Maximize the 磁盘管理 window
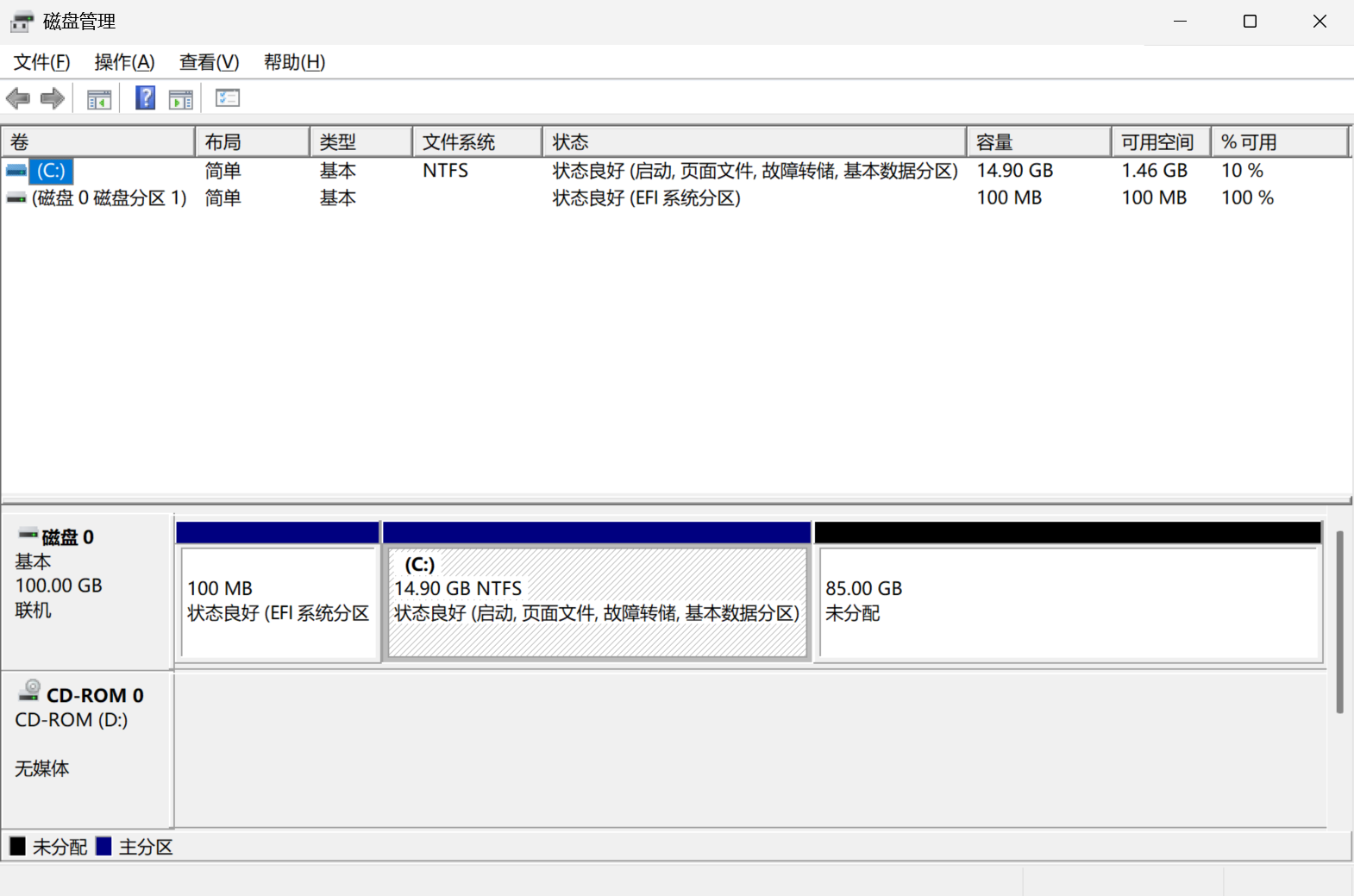Screen dimensions: 1354x896 pyautogui.click(x=1250, y=22)
